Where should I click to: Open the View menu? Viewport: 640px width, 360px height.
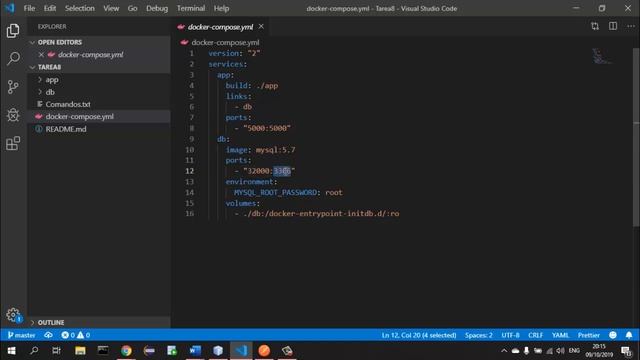[111, 8]
